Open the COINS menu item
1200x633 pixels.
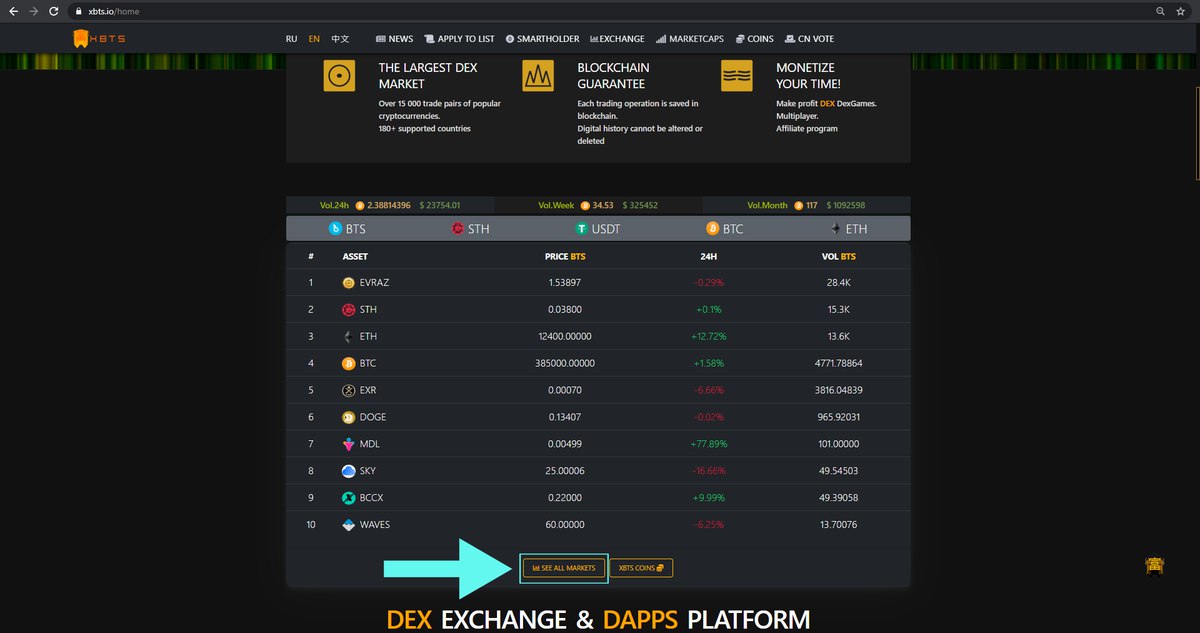[x=754, y=39]
